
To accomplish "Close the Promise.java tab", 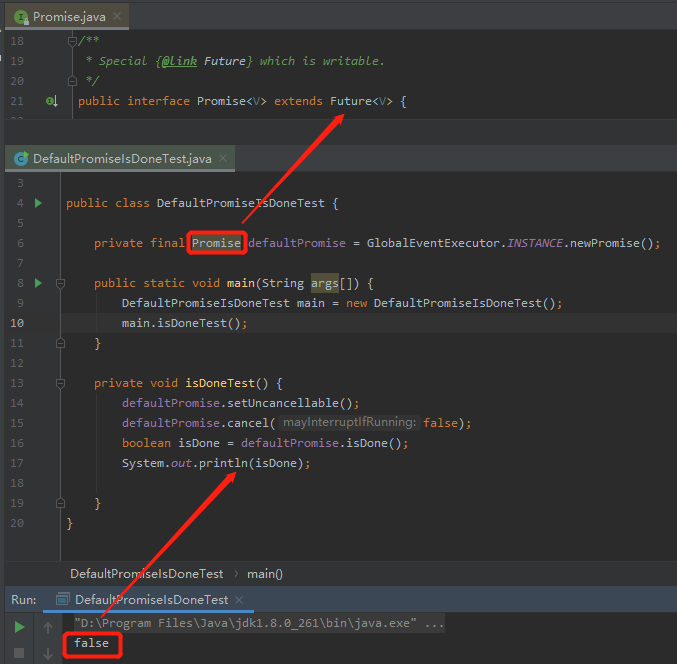I will pos(117,16).
